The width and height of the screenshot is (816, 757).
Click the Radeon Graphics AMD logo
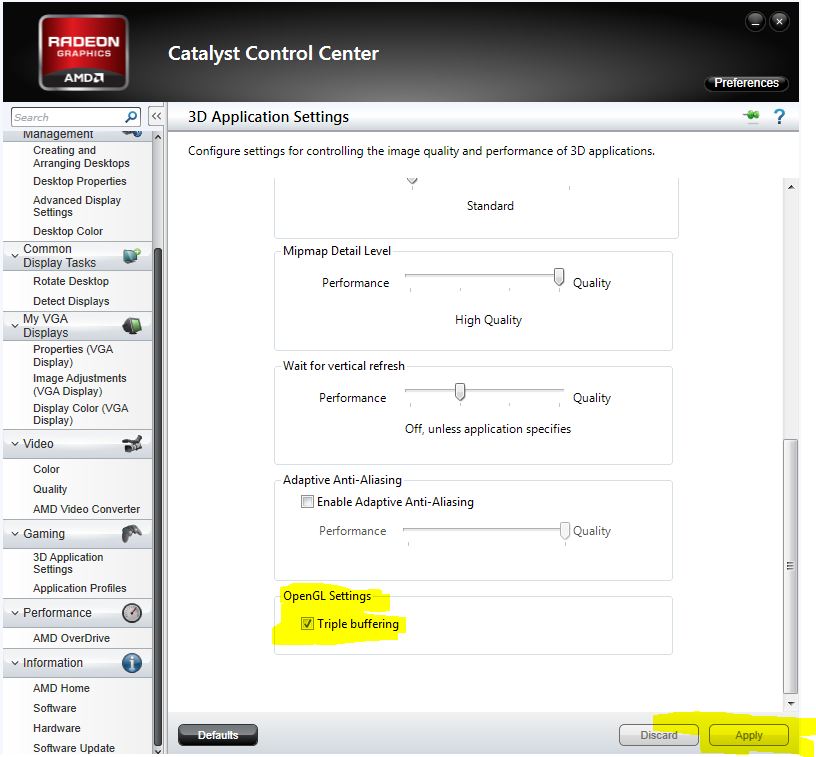pyautogui.click(x=83, y=53)
